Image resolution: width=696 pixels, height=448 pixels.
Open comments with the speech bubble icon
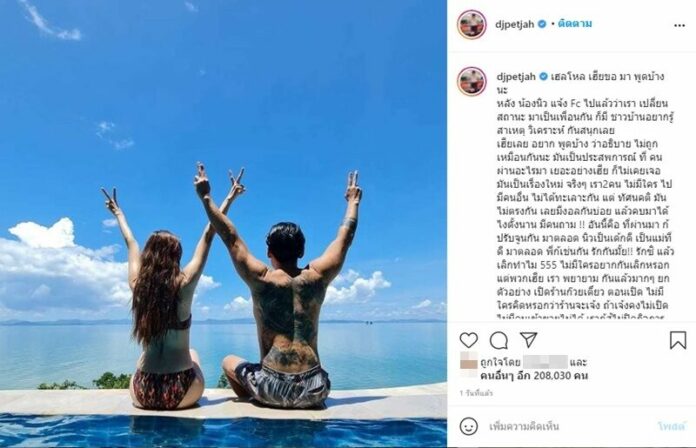click(x=498, y=341)
